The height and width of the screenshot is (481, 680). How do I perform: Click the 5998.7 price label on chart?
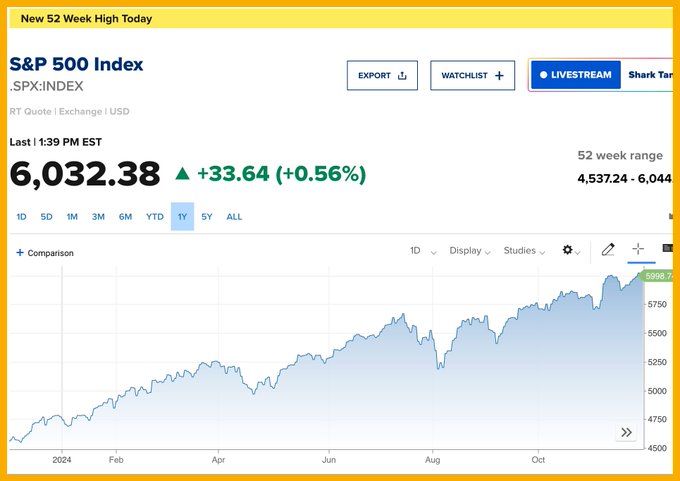click(x=657, y=275)
